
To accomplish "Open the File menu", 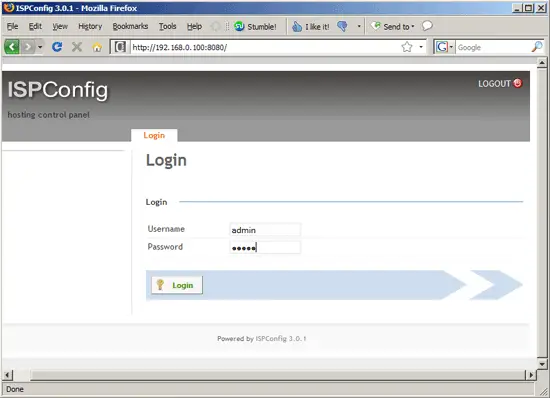I will (x=13, y=26).
